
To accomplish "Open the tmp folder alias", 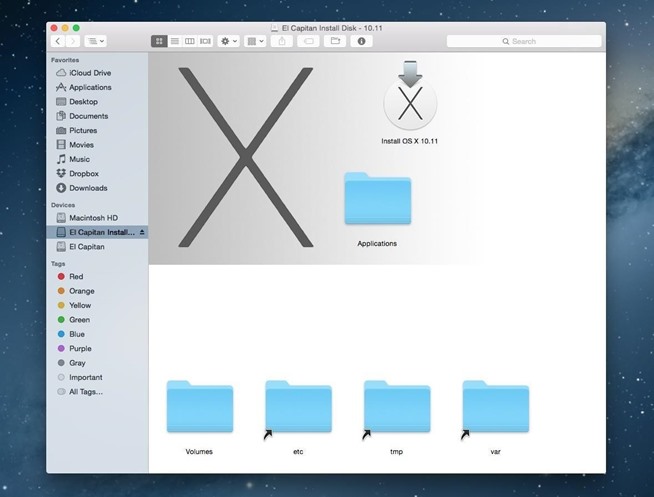I will pyautogui.click(x=396, y=407).
